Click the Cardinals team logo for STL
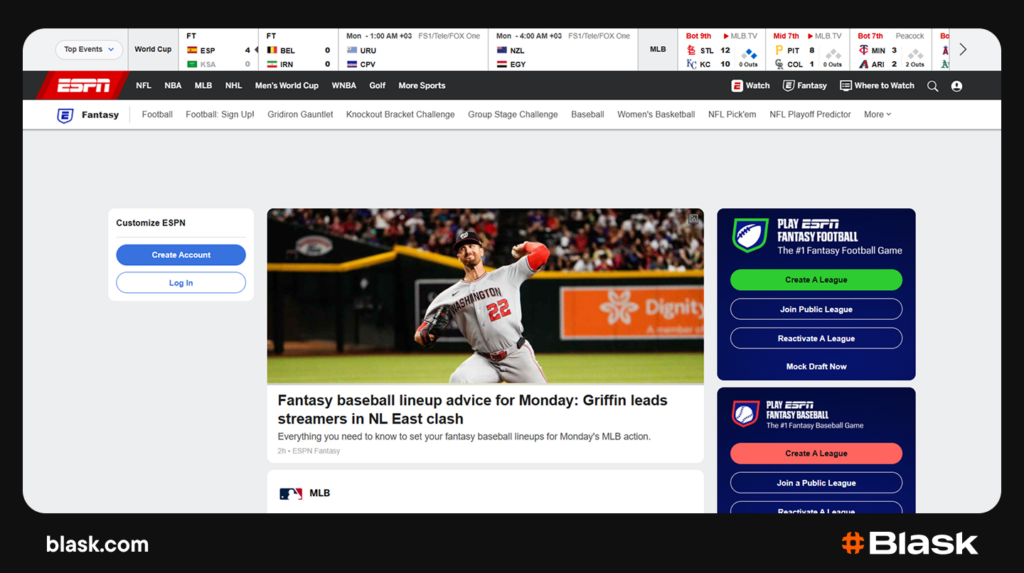The height and width of the screenshot is (573, 1024). [692, 50]
